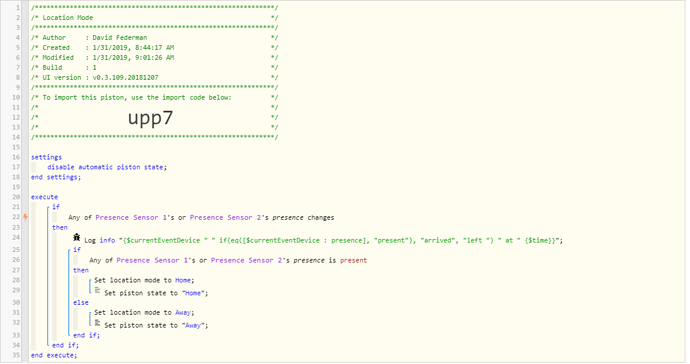Click the "else" keyword on line 30

coord(81,303)
